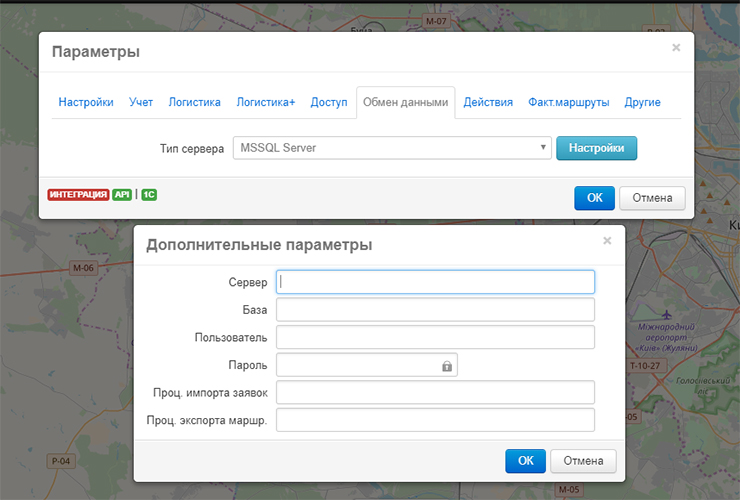Screen dimensions: 740x500
Task: Click into the База input field
Action: tap(435, 310)
